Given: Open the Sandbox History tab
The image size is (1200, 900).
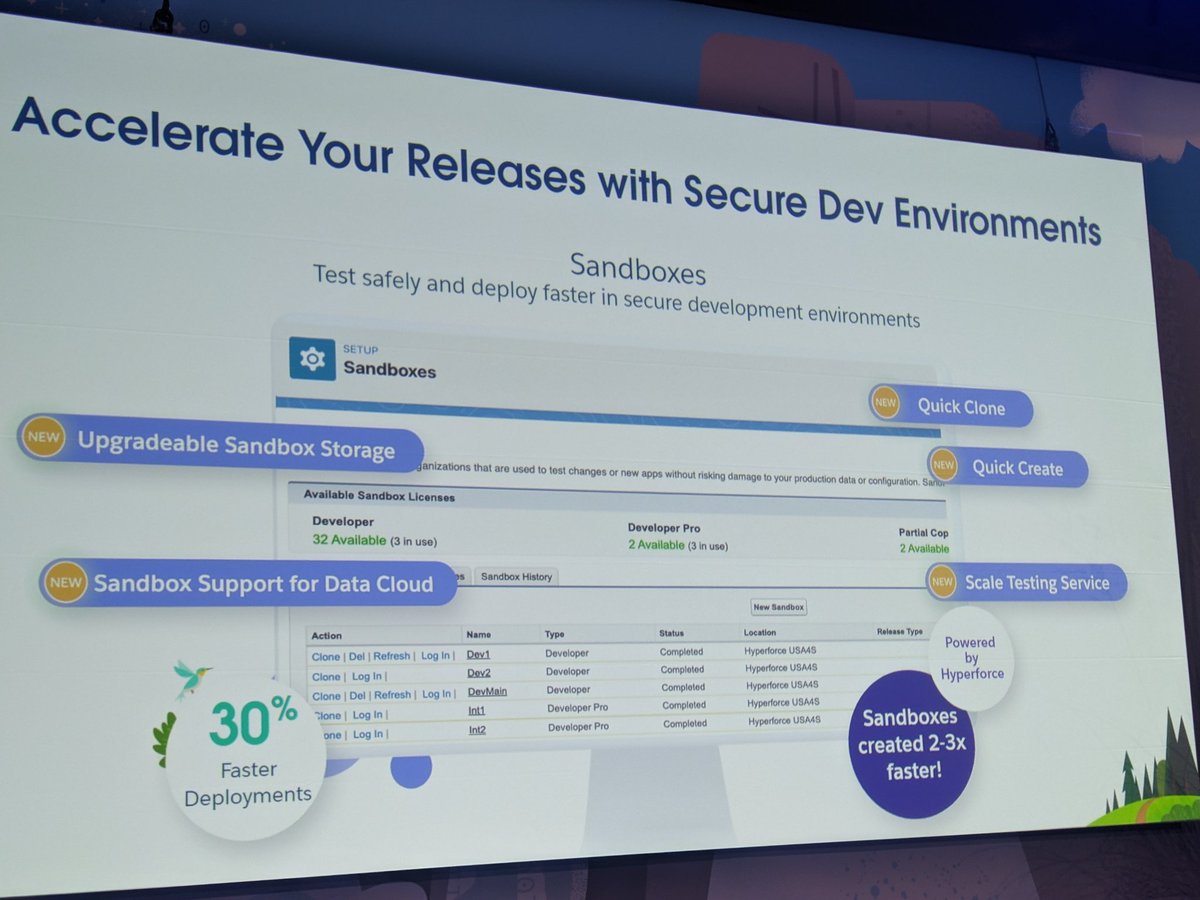Looking at the screenshot, I should click(x=516, y=577).
